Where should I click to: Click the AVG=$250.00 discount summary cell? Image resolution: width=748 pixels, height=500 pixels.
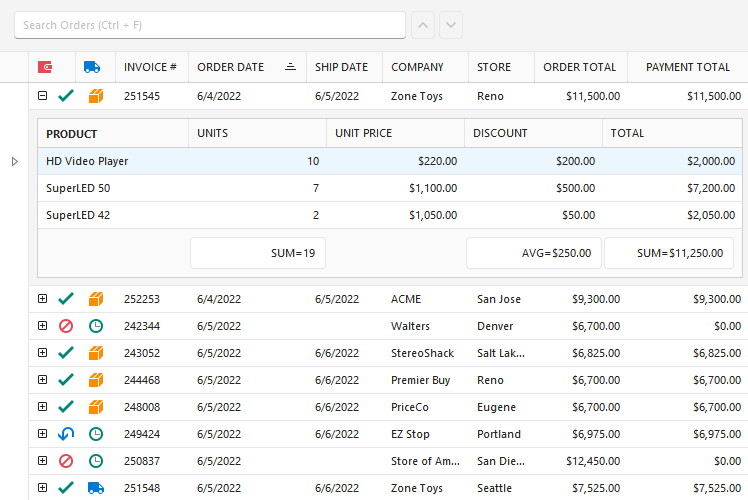pos(534,253)
